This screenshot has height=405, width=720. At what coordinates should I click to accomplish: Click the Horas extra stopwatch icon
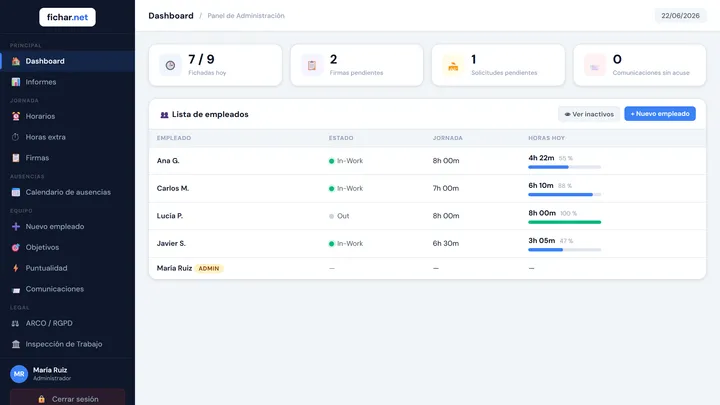[16, 137]
